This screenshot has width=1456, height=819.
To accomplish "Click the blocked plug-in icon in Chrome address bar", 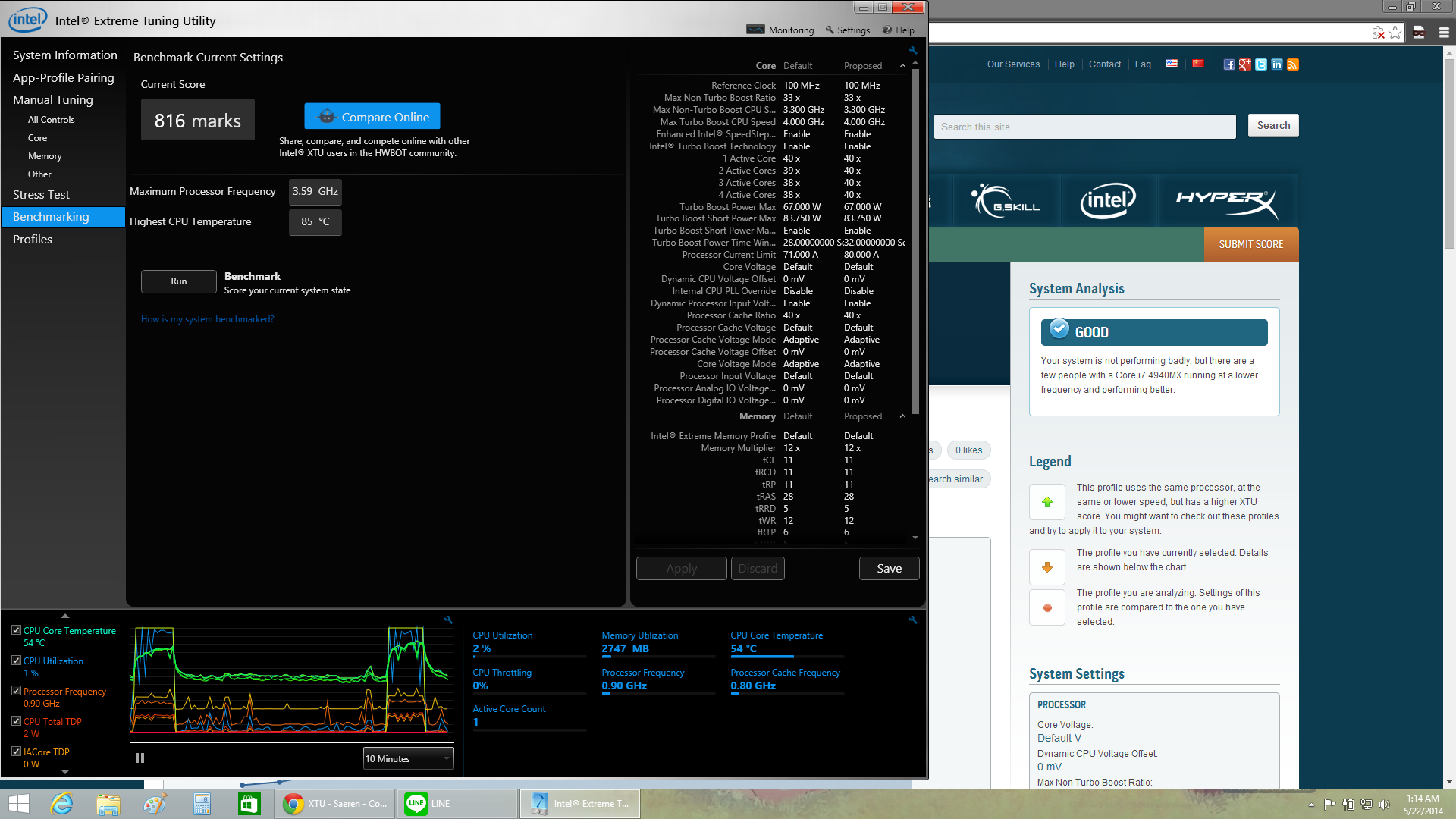I will pos(1378,33).
